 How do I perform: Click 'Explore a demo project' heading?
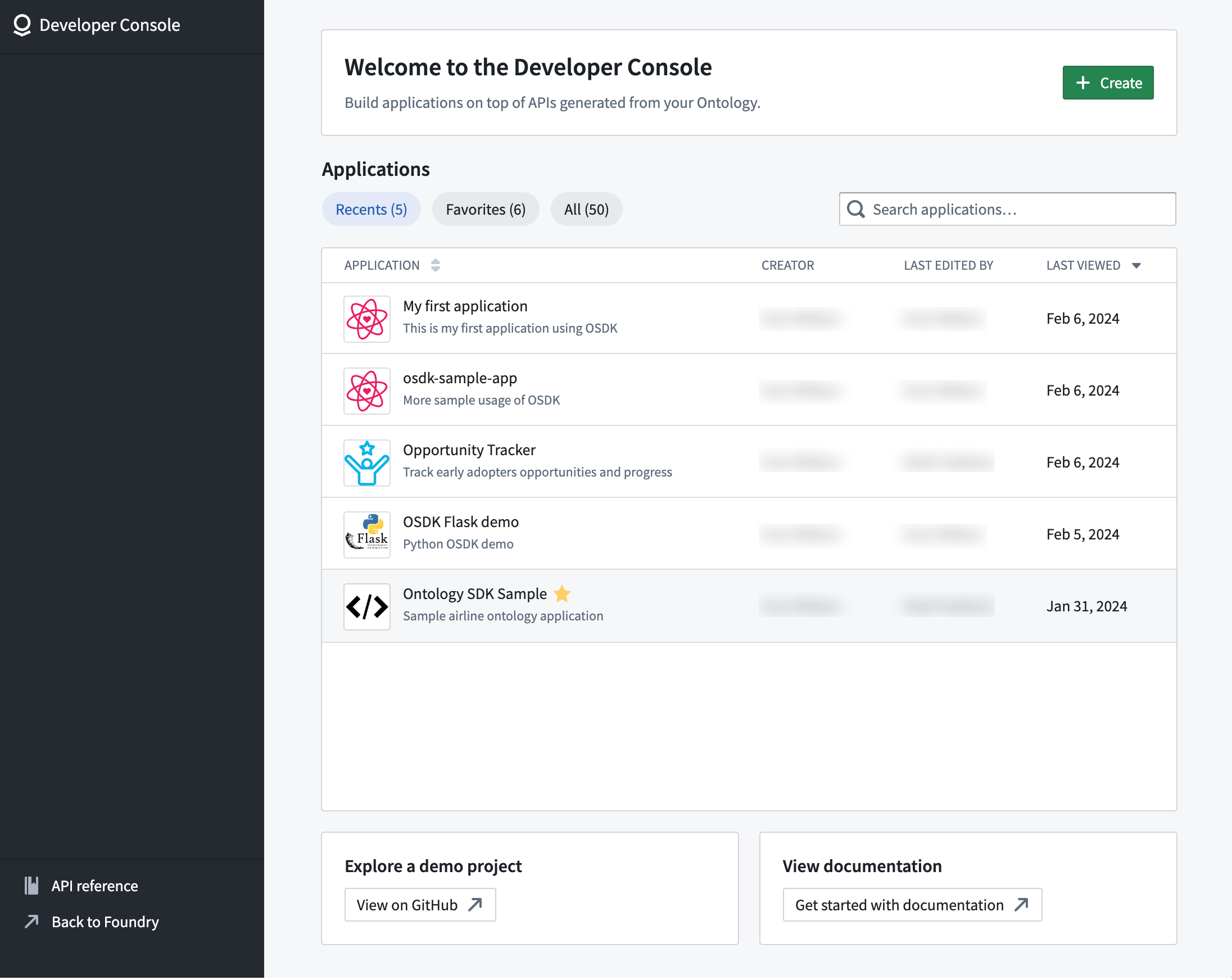click(x=433, y=867)
